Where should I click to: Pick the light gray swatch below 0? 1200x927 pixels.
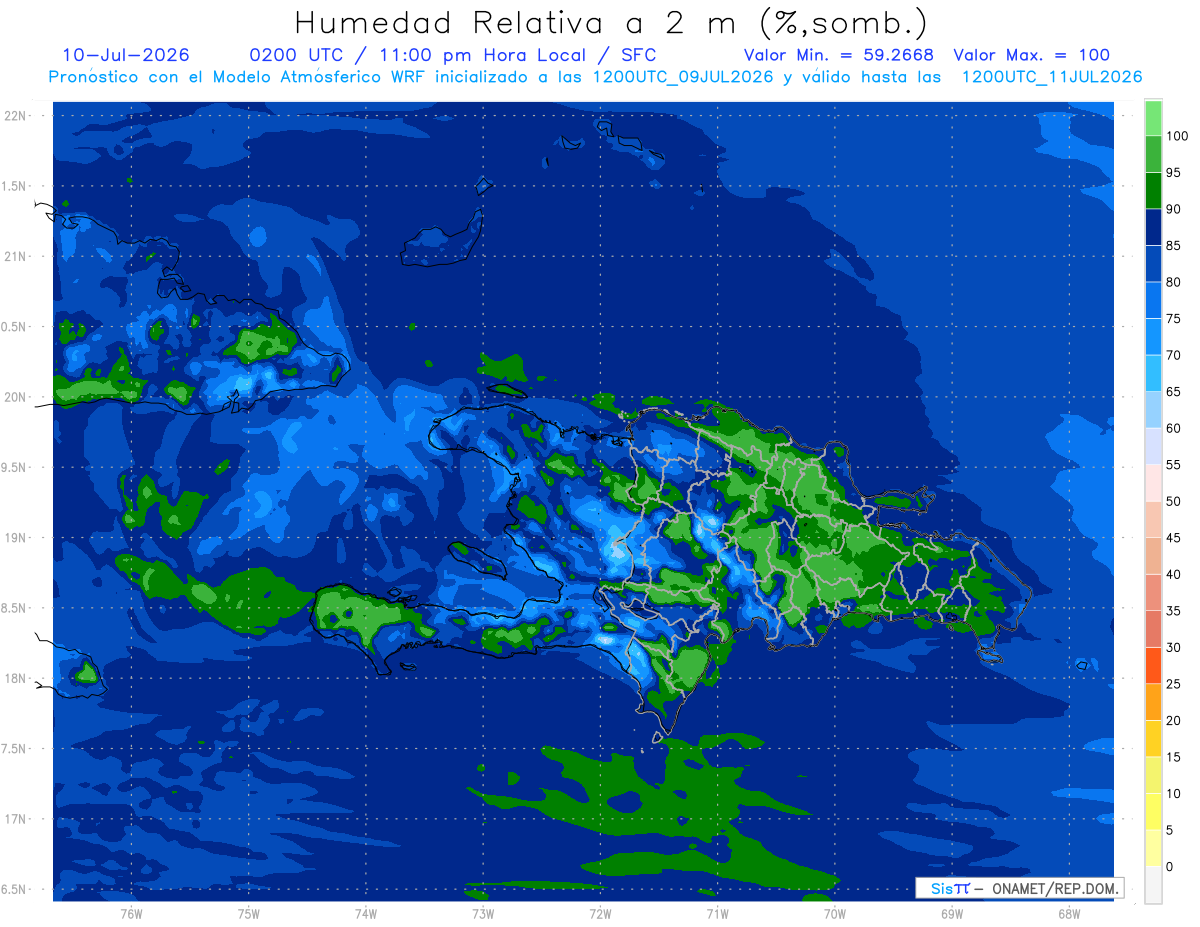[x=1153, y=884]
